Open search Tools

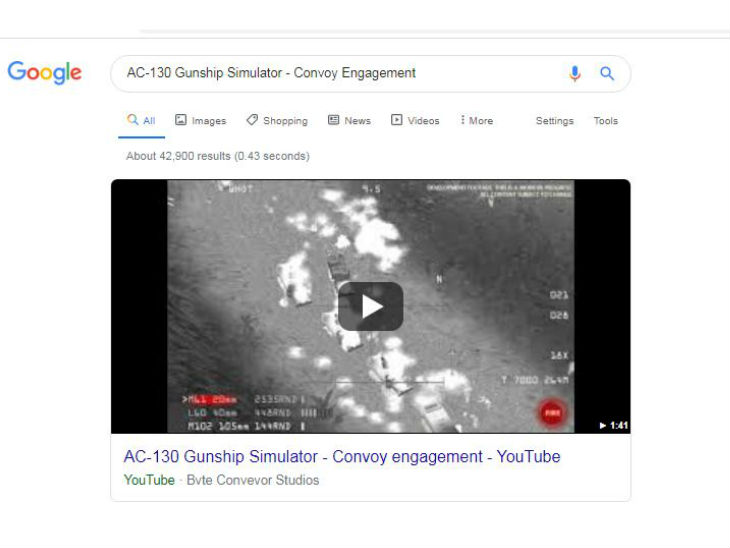coord(606,121)
